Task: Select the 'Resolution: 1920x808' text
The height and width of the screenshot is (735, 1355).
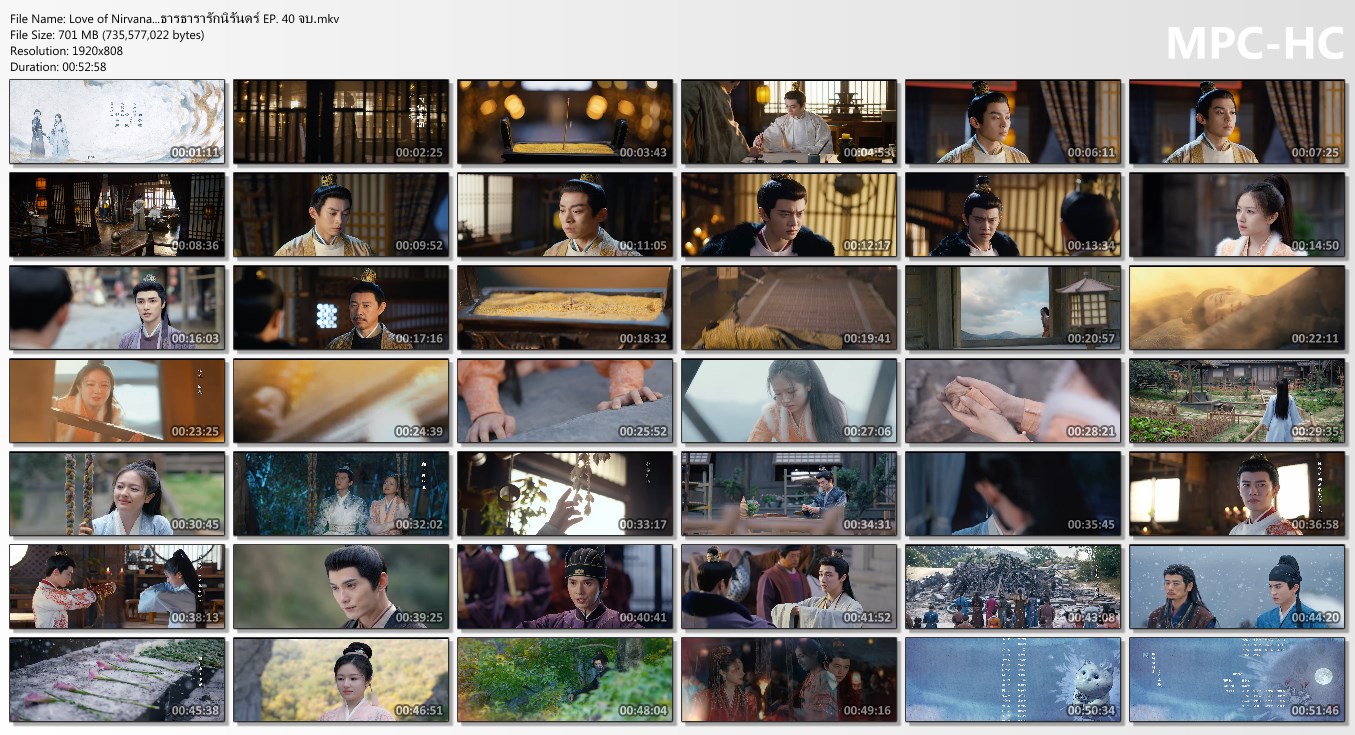Action: coord(67,51)
